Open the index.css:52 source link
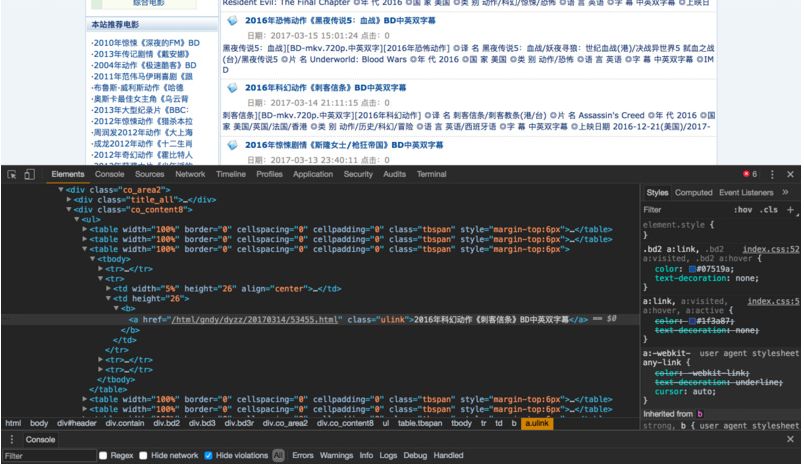Viewport: 804px width, 464px height. (x=771, y=249)
